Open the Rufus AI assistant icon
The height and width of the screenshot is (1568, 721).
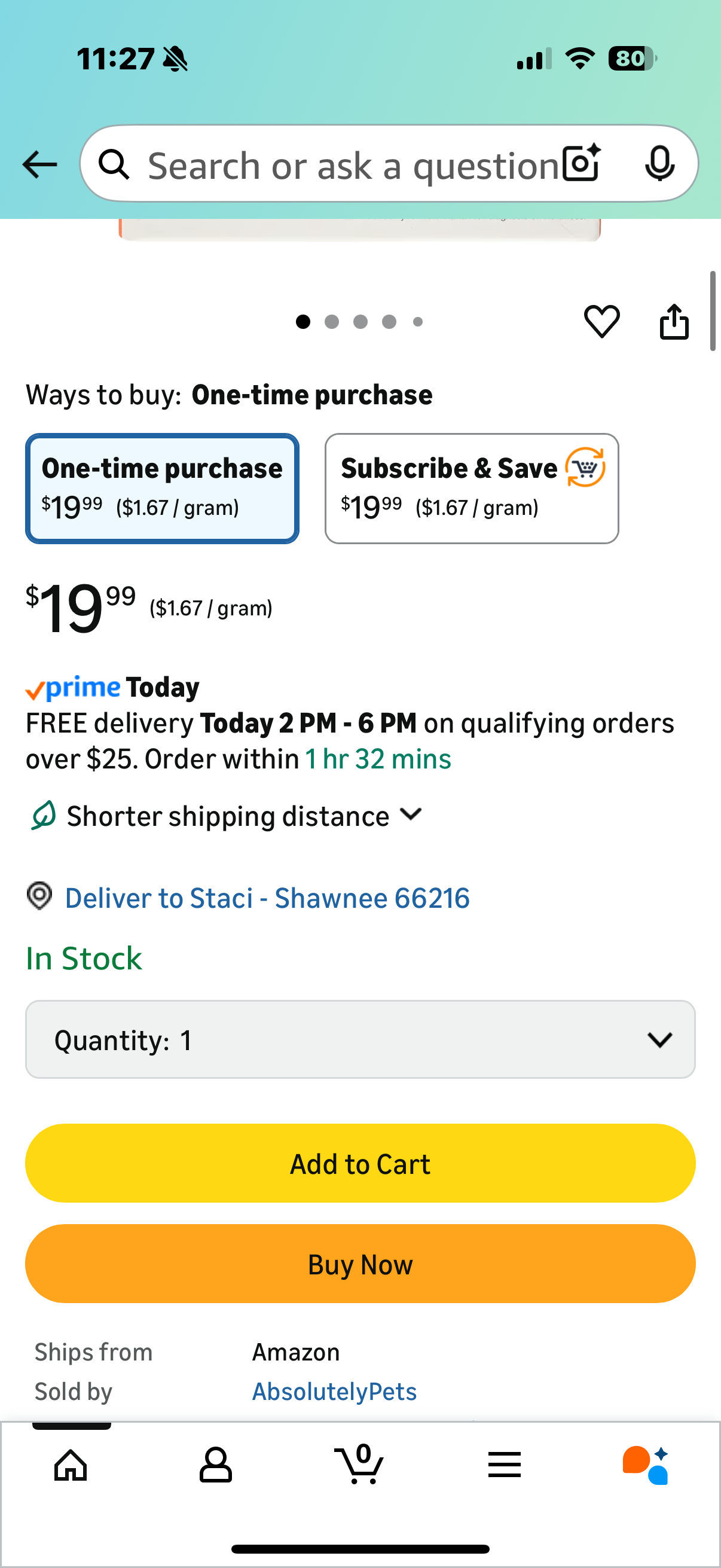point(646,1465)
